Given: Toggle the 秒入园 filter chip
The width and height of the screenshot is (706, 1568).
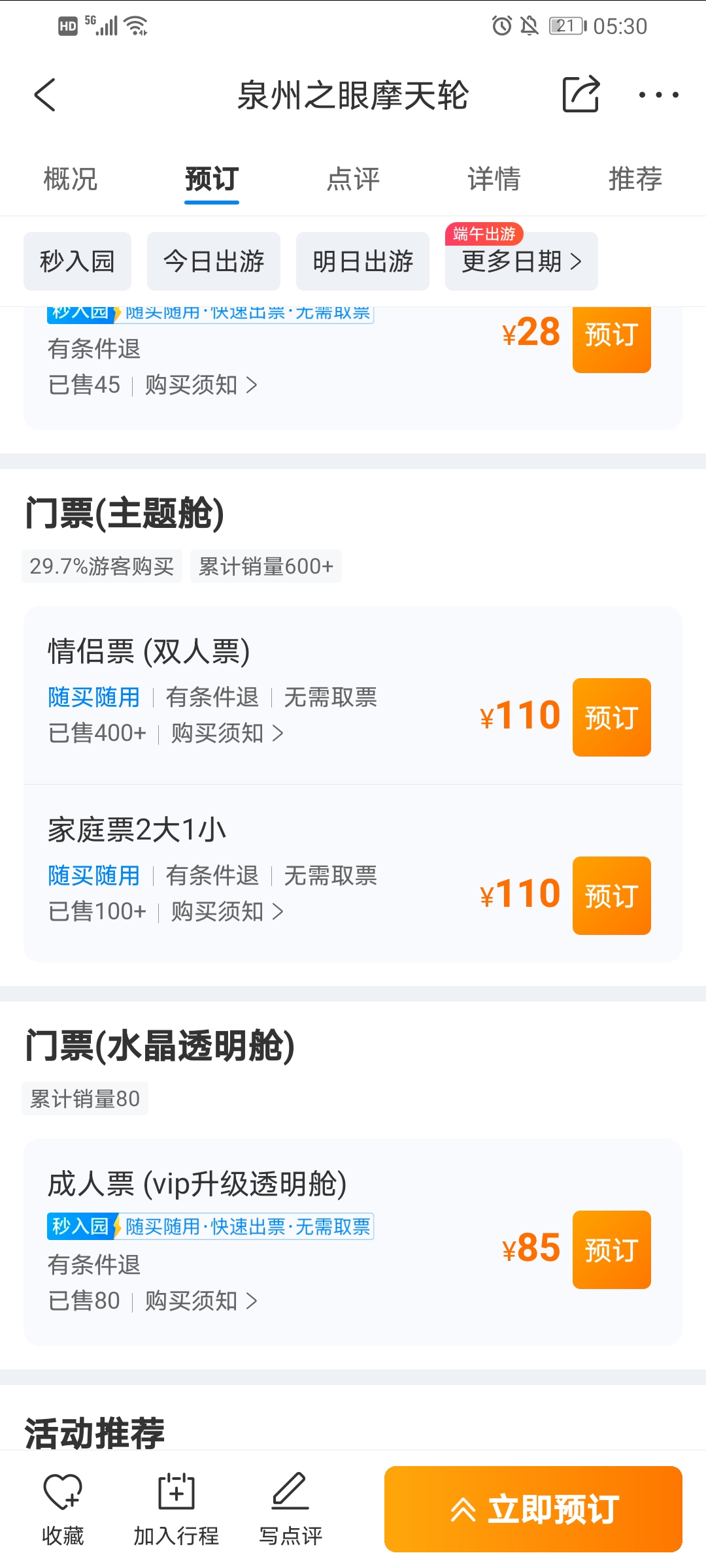Looking at the screenshot, I should (x=77, y=261).
